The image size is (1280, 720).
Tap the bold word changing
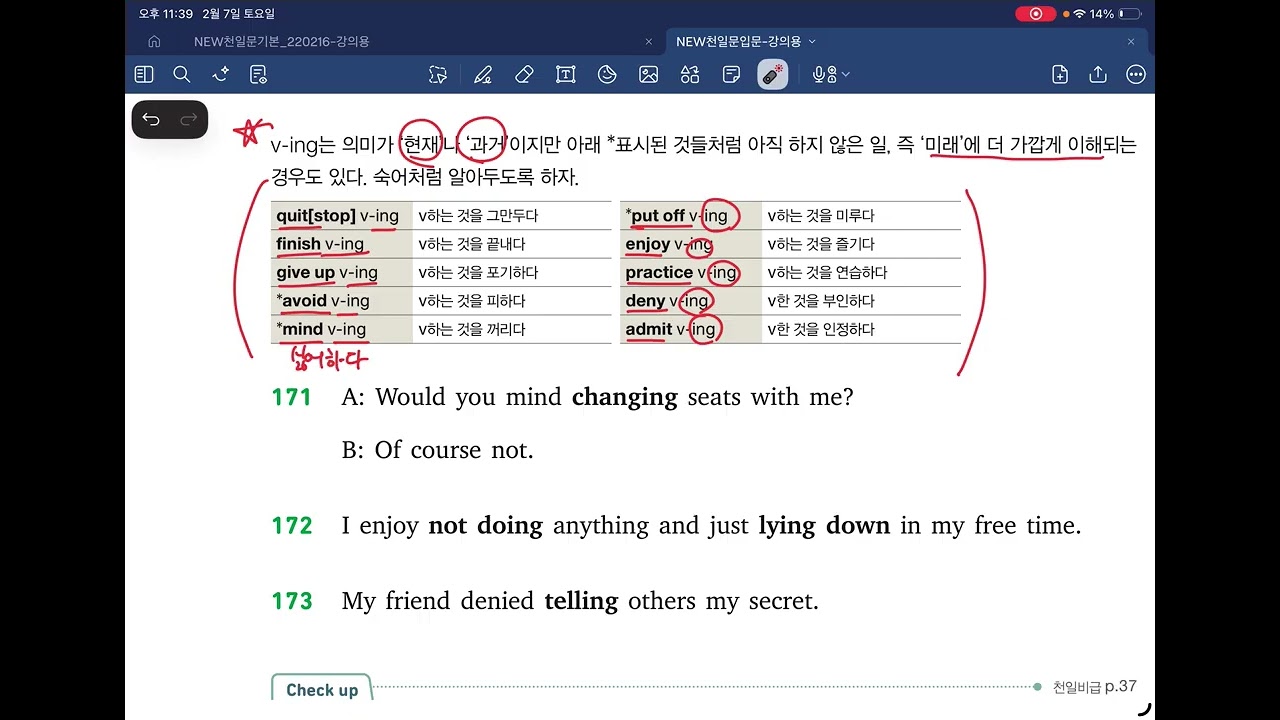coord(625,399)
